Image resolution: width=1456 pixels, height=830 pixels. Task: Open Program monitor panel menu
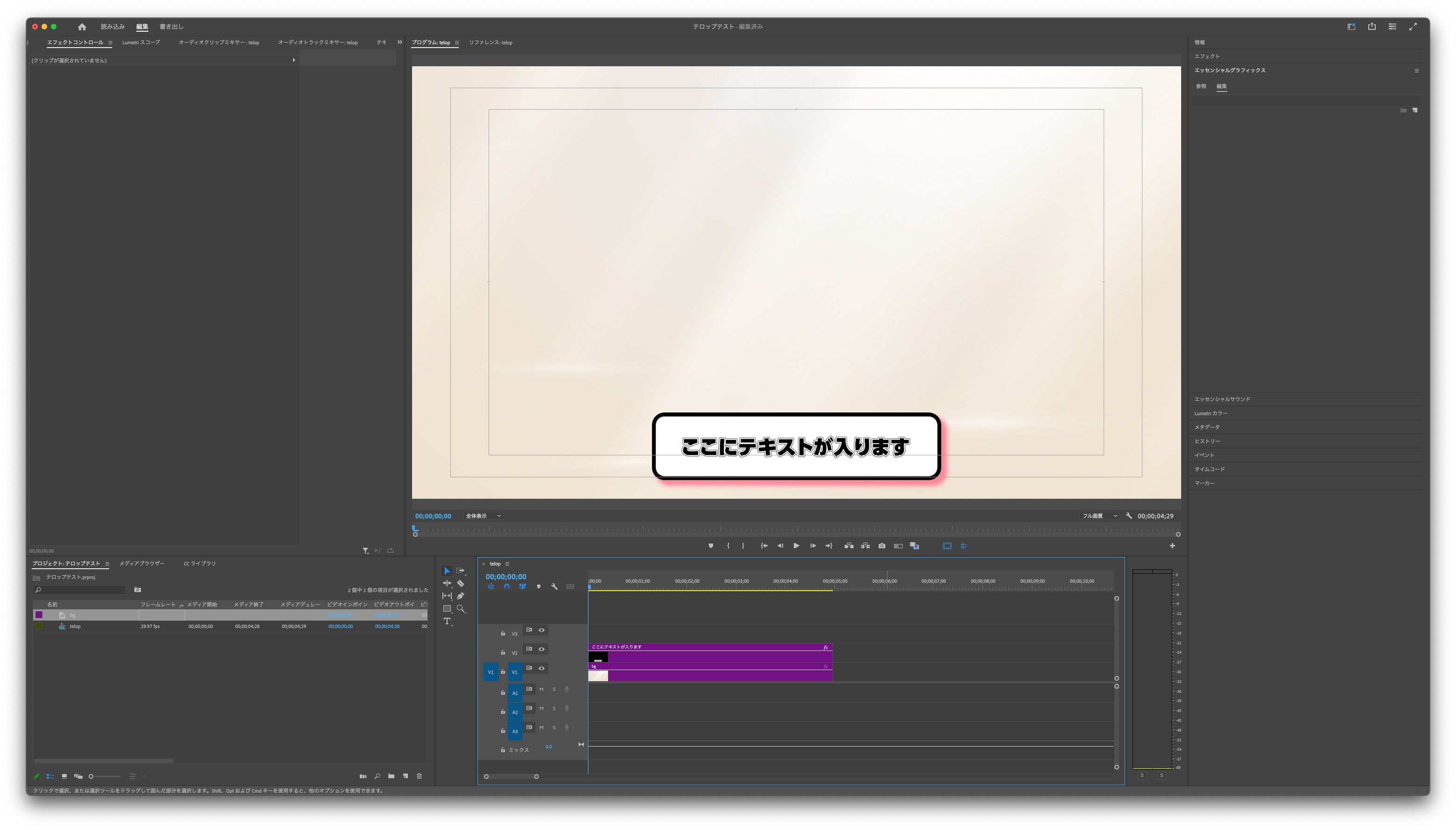click(x=457, y=43)
